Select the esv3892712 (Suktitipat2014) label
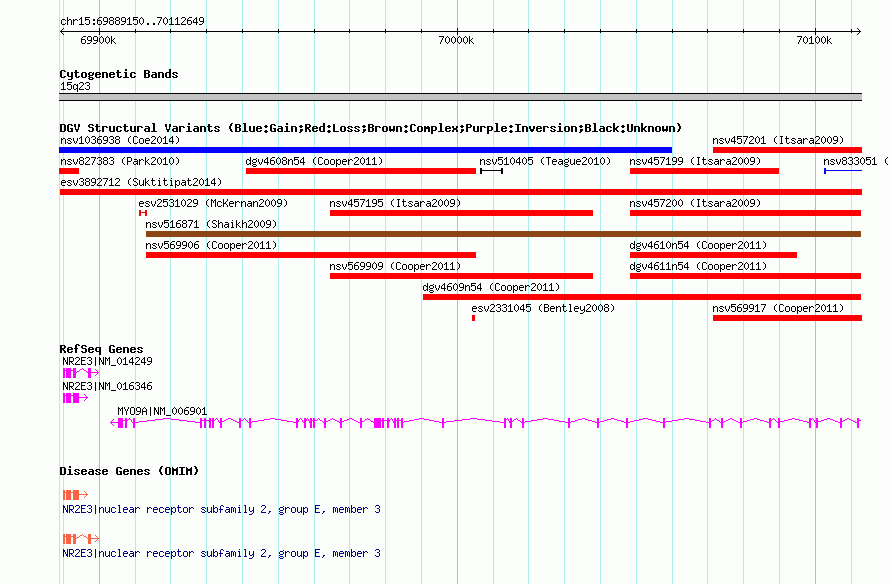890x584 pixels. click(x=141, y=182)
